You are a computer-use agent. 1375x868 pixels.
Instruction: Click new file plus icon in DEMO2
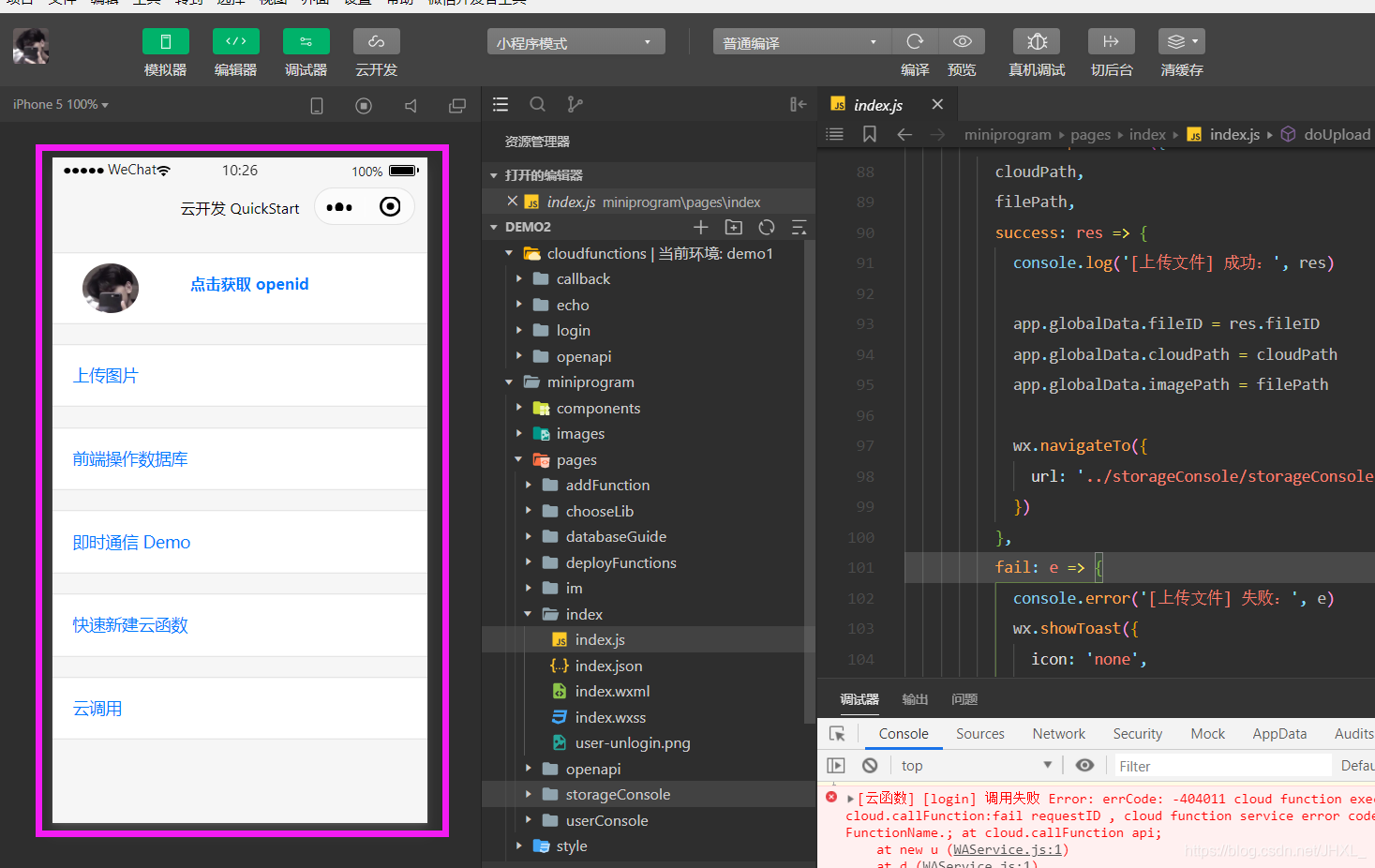pyautogui.click(x=700, y=227)
